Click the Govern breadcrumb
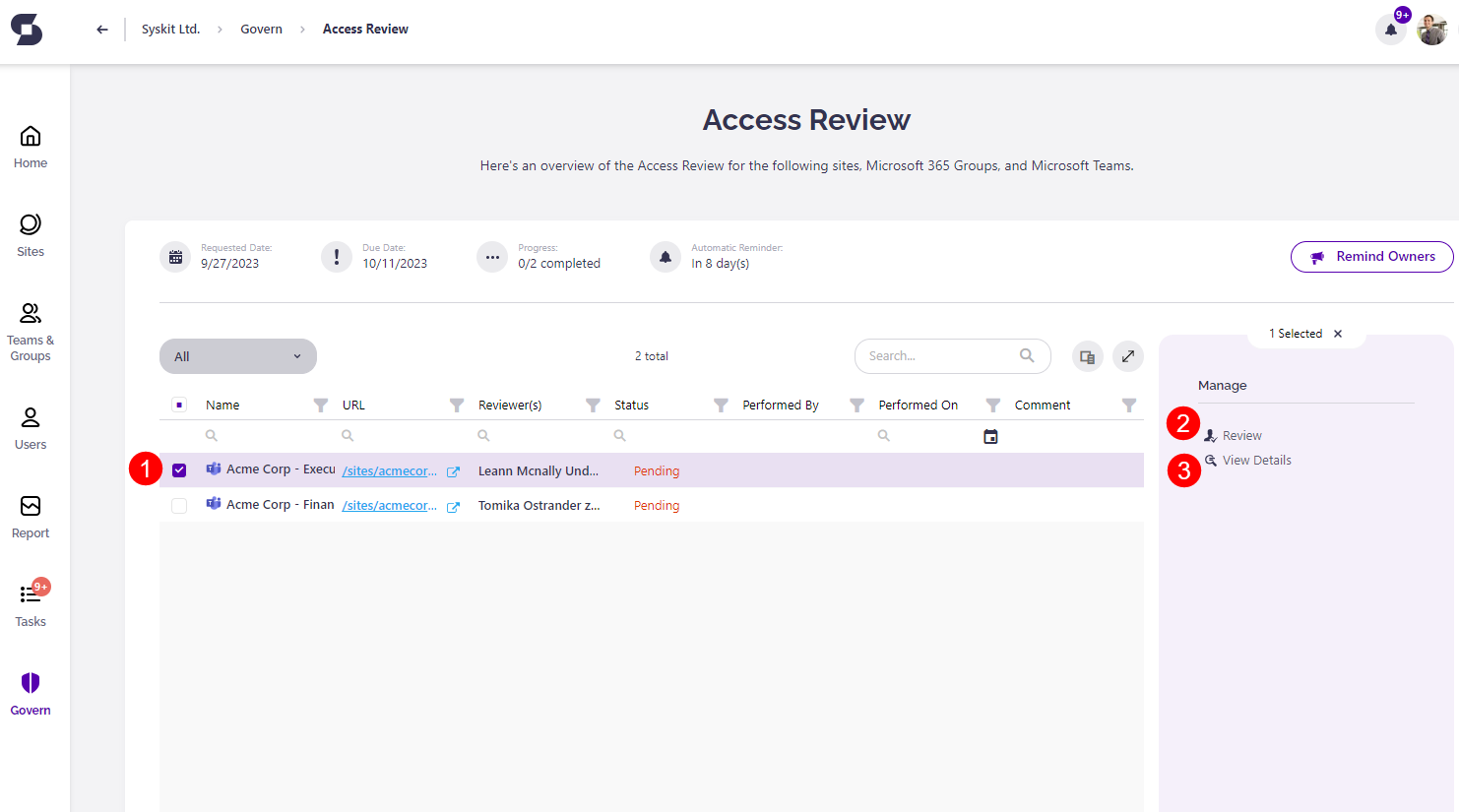The height and width of the screenshot is (812, 1459). point(261,29)
